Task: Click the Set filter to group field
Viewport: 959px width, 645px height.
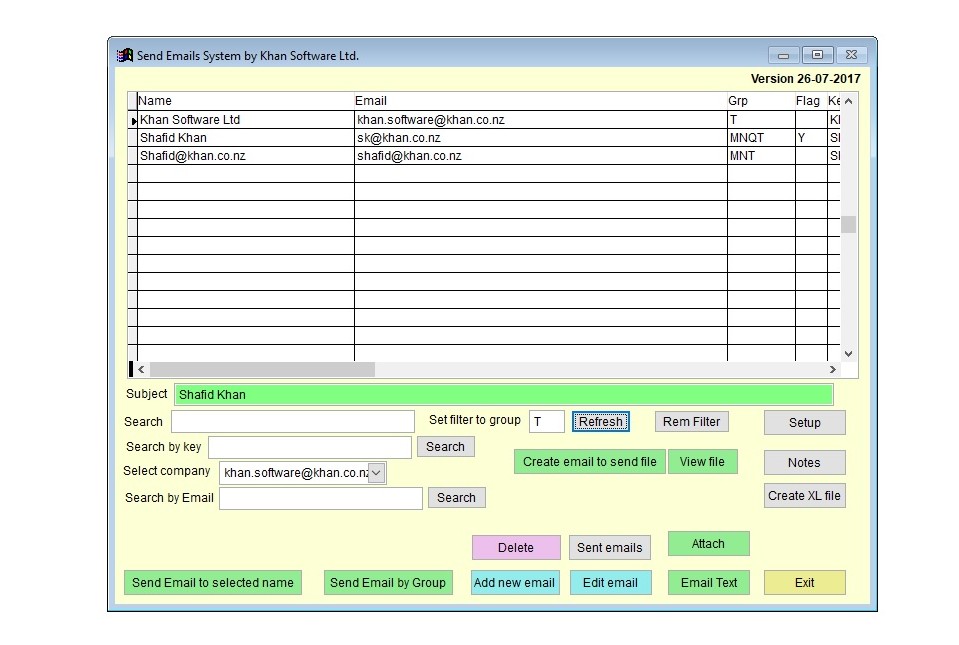Action: coord(546,422)
